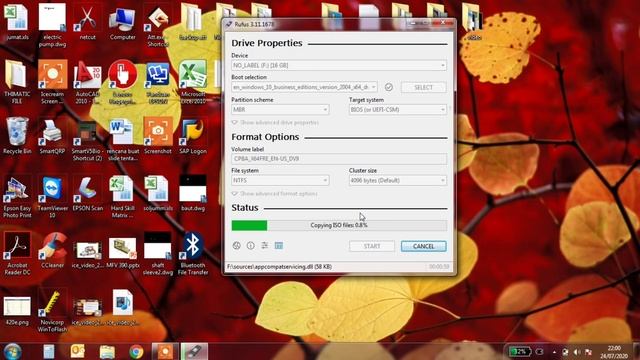
Task: Click the volume speaker tray icon
Action: (577, 352)
